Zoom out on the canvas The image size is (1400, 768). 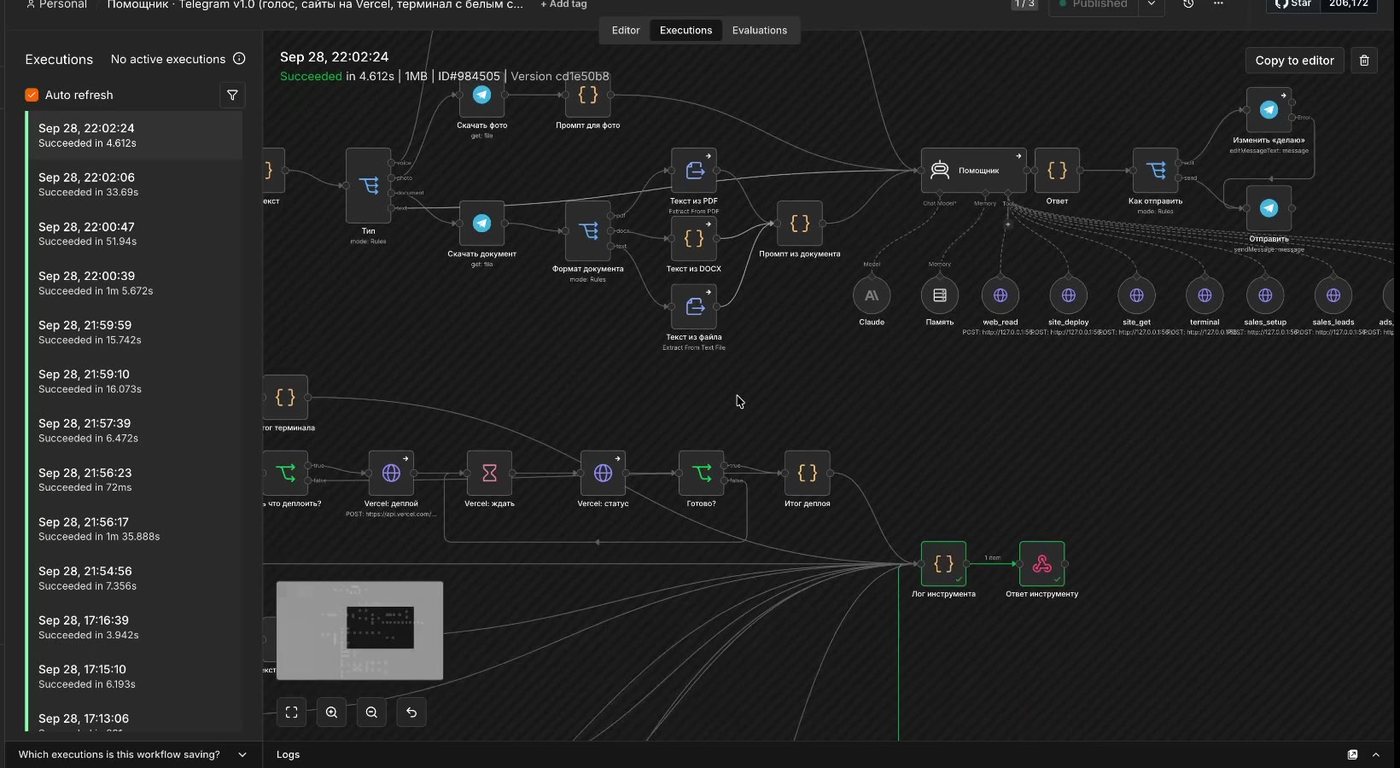[x=372, y=712]
